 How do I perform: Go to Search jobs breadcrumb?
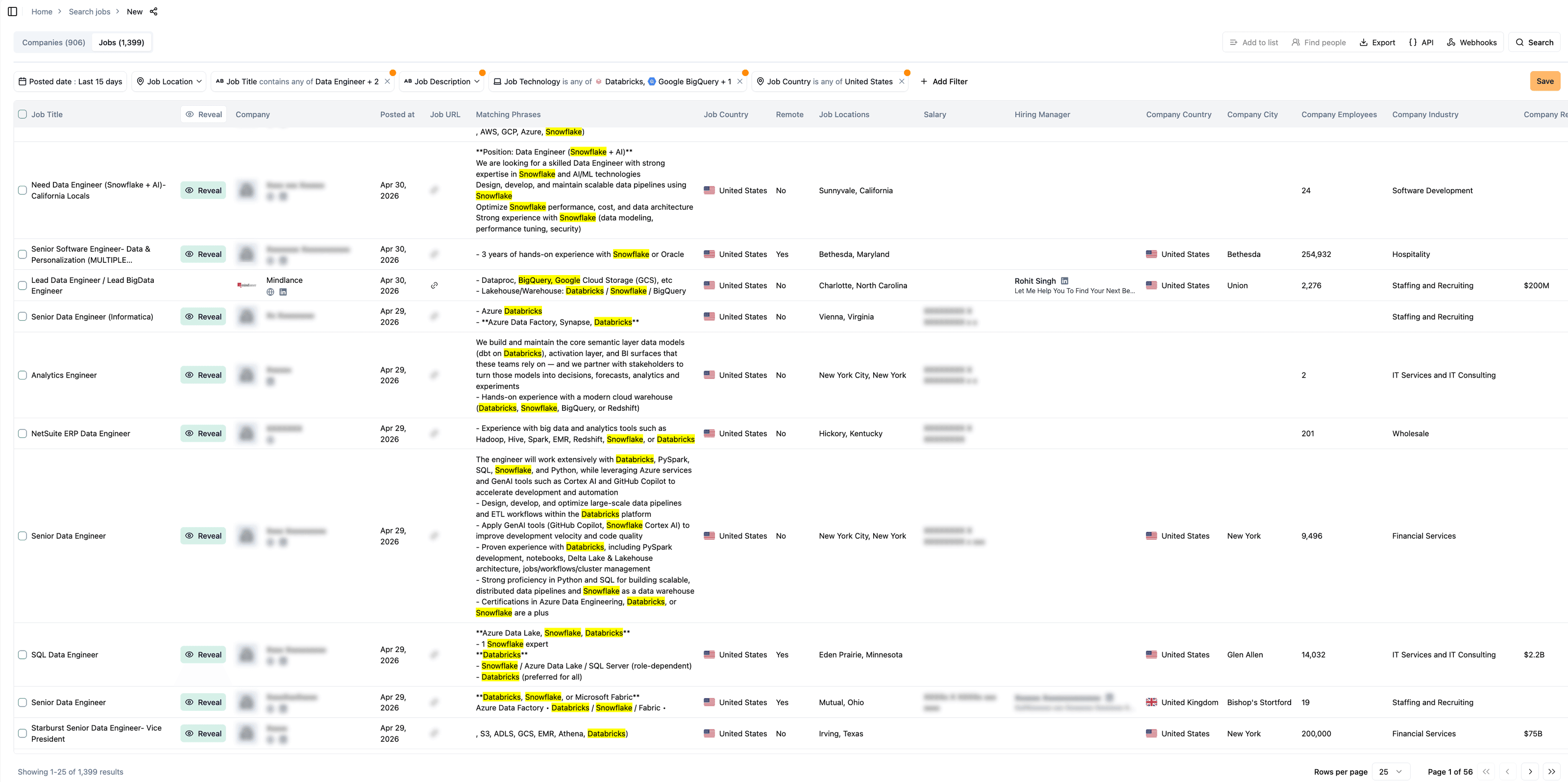point(90,12)
